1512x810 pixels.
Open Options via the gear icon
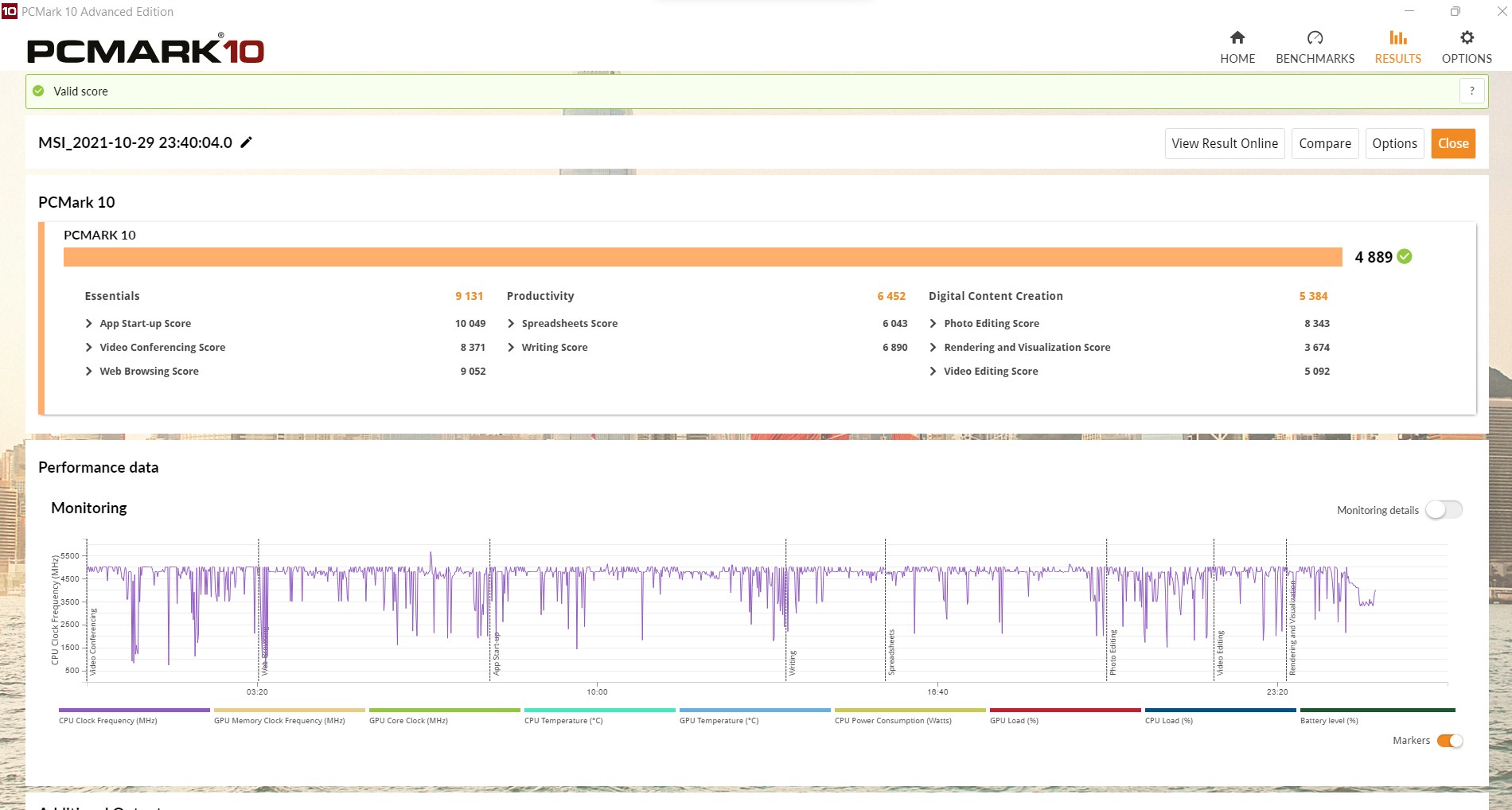click(1467, 37)
